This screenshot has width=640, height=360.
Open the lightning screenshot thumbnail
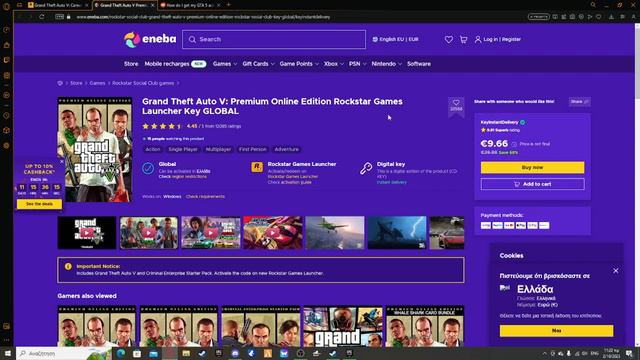(397, 233)
